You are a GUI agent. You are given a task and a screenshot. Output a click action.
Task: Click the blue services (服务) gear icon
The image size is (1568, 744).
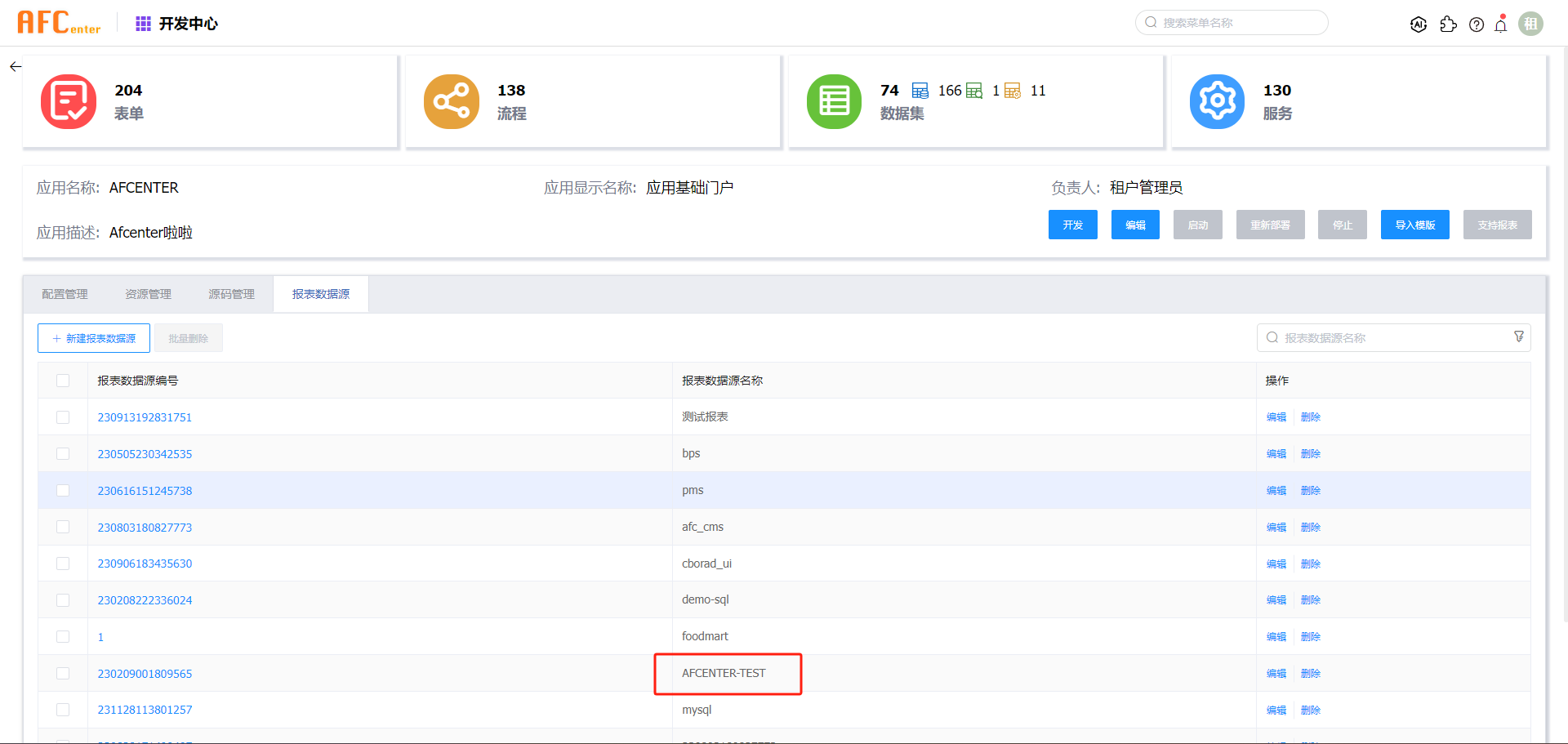[1217, 102]
